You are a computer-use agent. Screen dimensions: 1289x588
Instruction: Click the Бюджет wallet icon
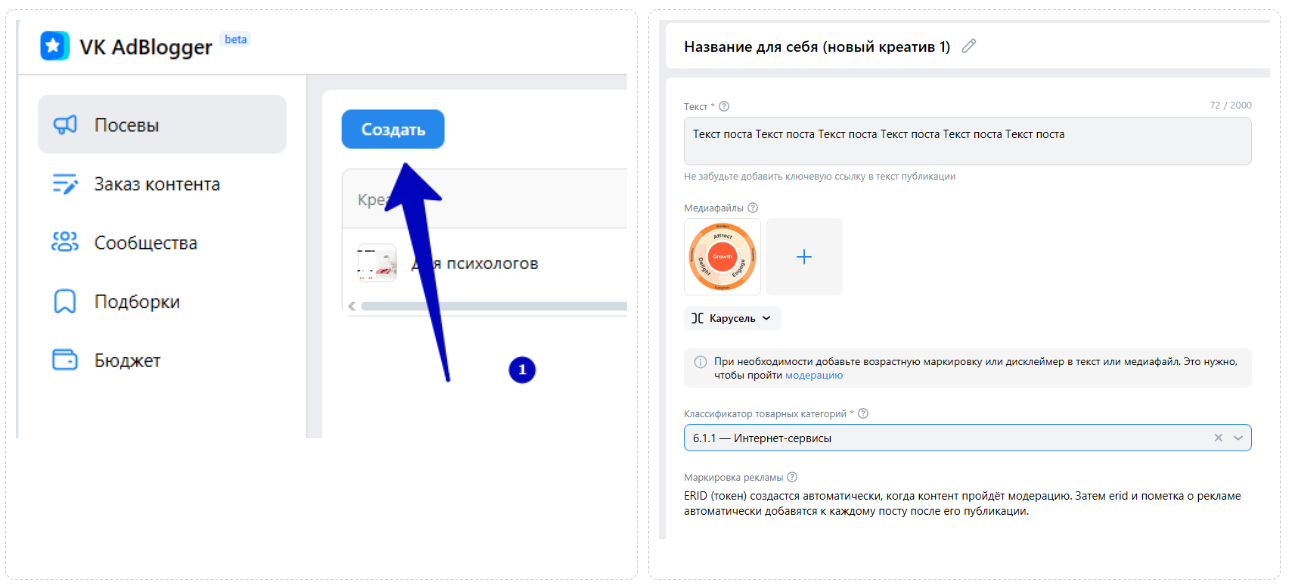tap(65, 361)
